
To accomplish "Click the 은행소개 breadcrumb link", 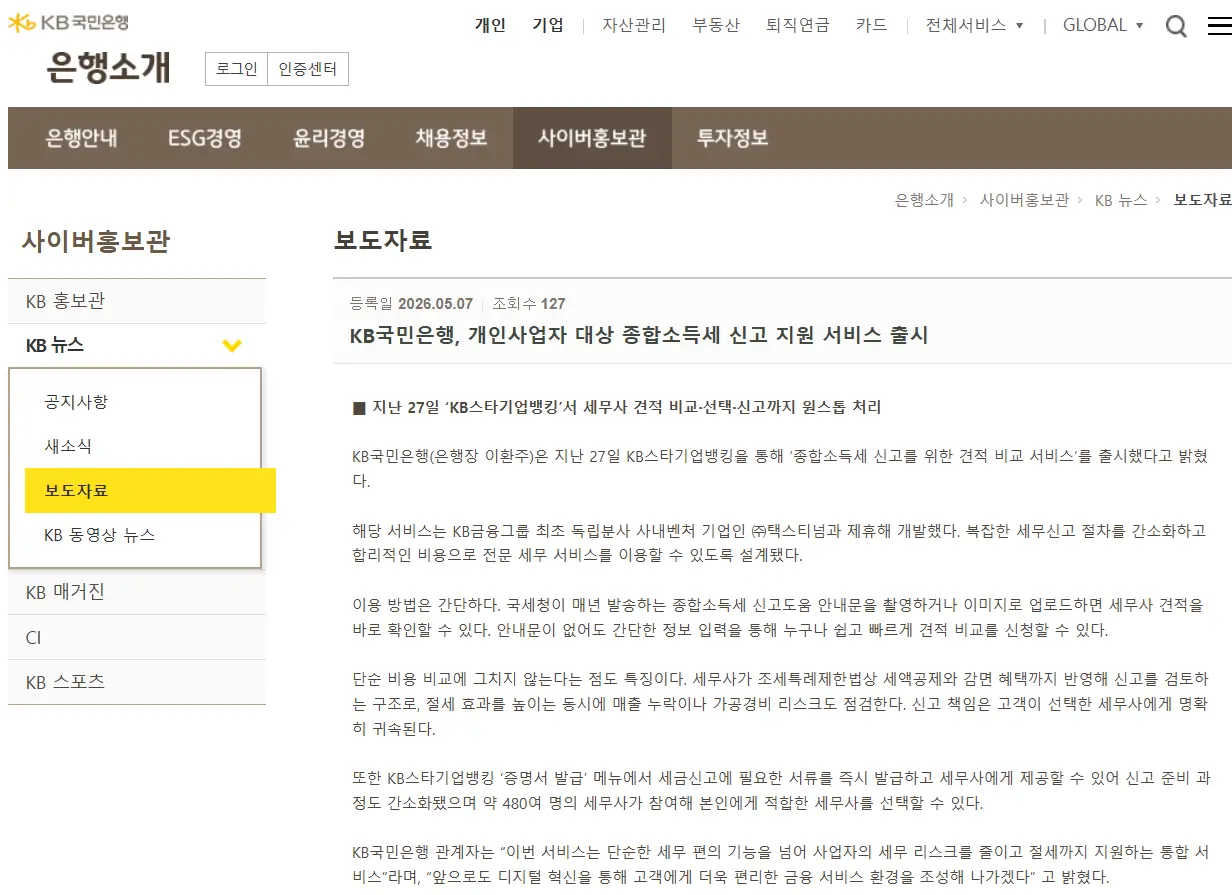I will [x=924, y=200].
